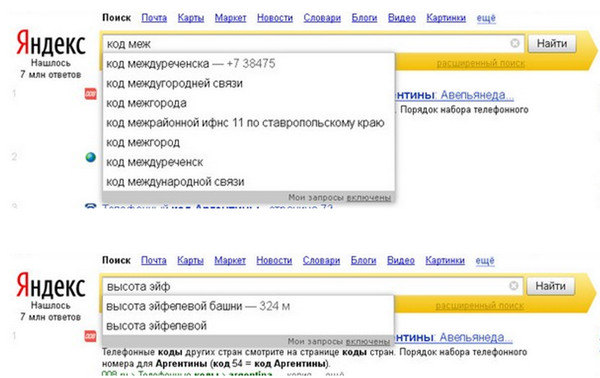The image size is (600, 378).
Task: Open Блоги link in the lower navigation
Action: tap(364, 260)
